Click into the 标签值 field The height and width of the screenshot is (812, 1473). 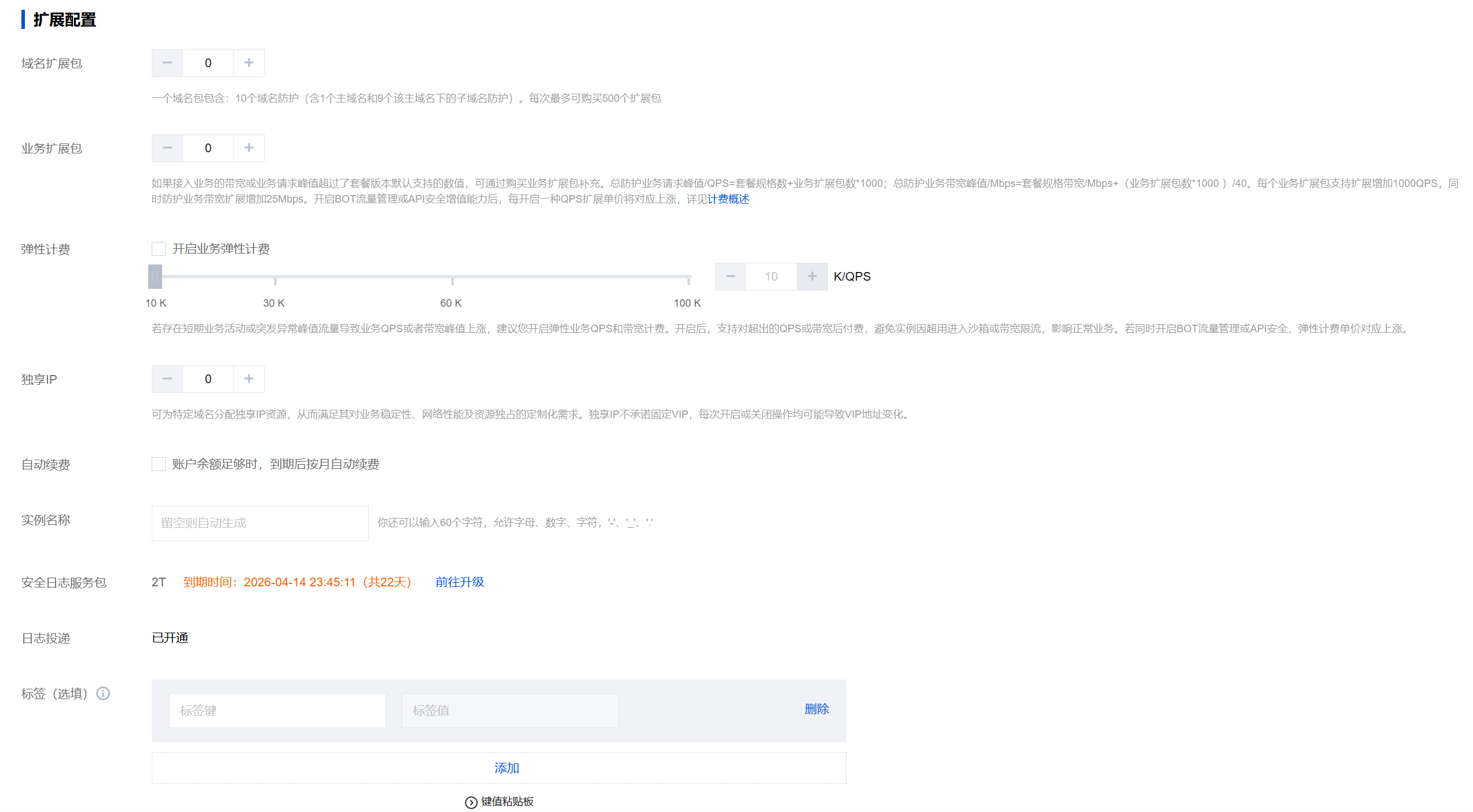click(510, 711)
